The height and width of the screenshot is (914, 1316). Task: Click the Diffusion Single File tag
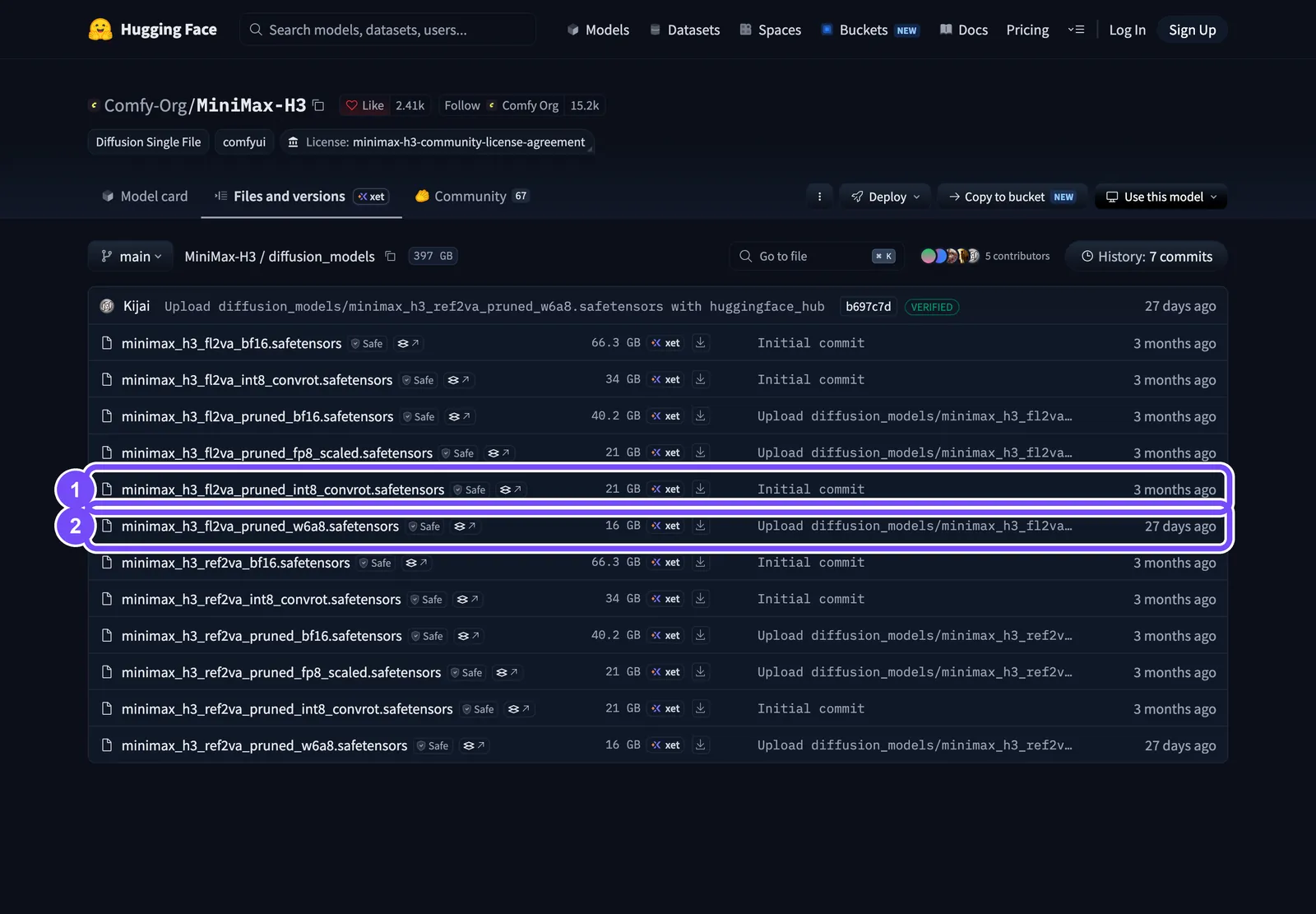click(x=148, y=142)
